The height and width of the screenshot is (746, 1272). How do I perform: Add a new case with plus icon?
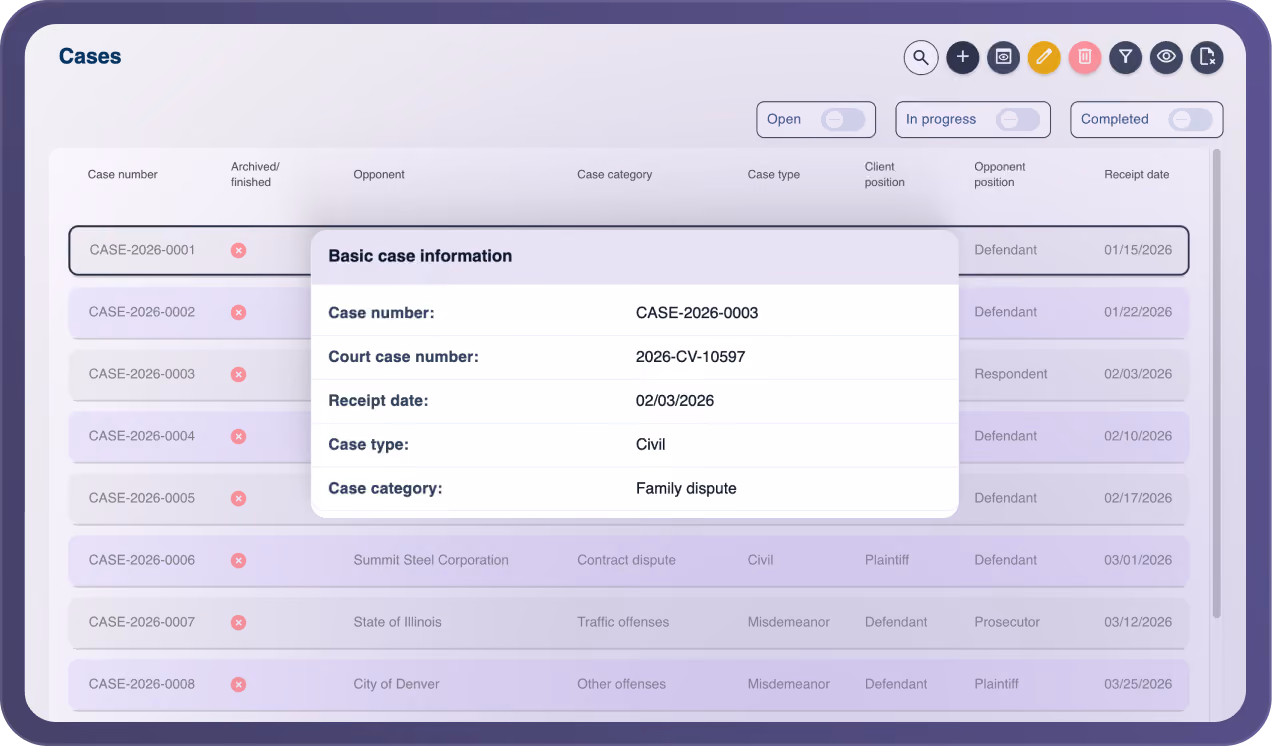pos(963,57)
